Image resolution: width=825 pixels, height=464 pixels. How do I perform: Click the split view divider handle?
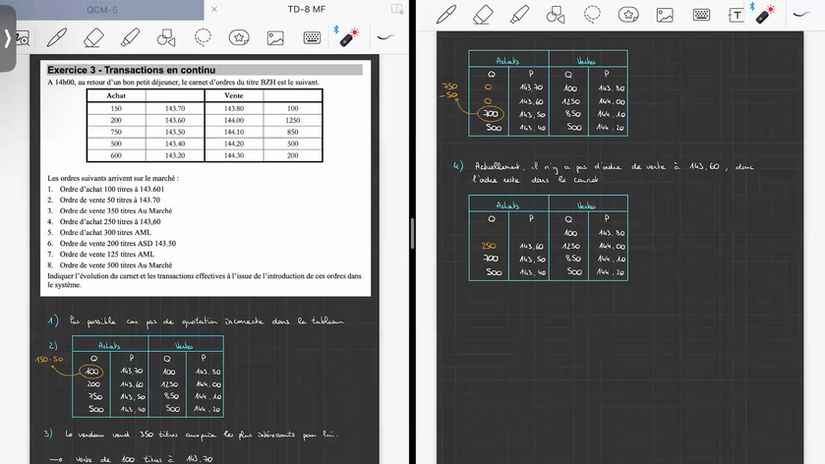412,233
